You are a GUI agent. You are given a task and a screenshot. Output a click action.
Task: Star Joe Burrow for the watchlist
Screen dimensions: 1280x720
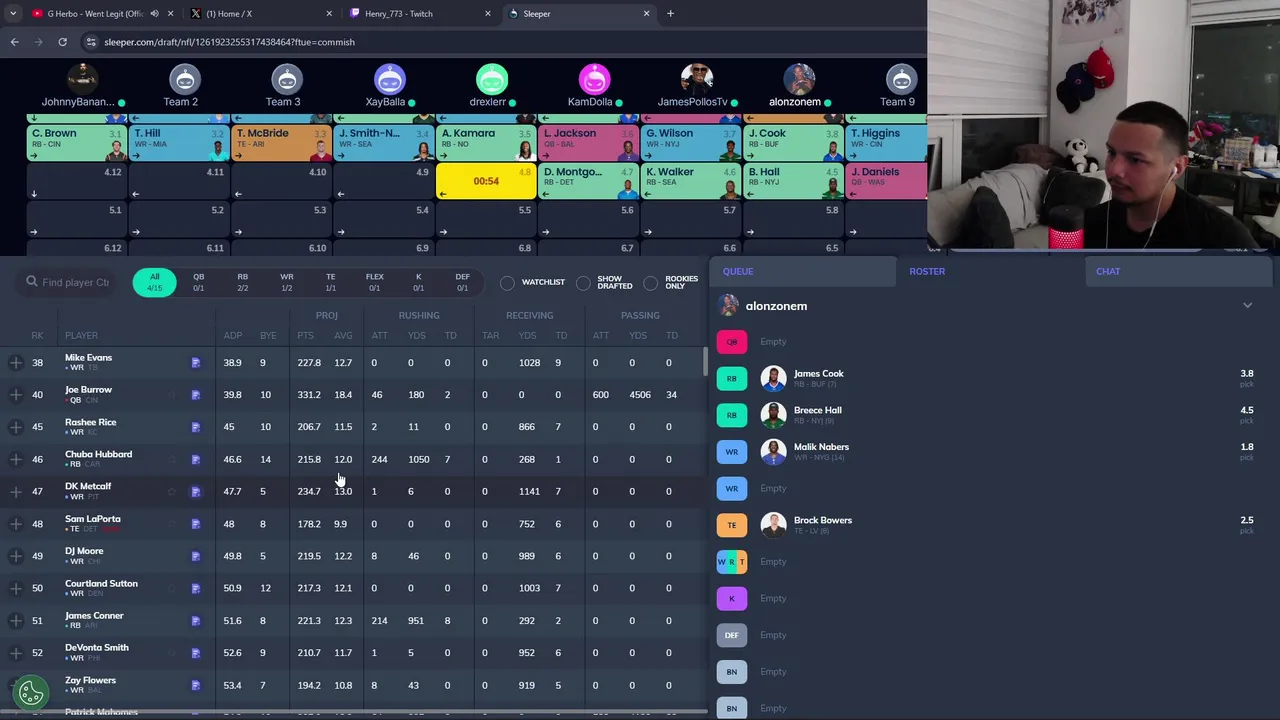click(x=172, y=395)
